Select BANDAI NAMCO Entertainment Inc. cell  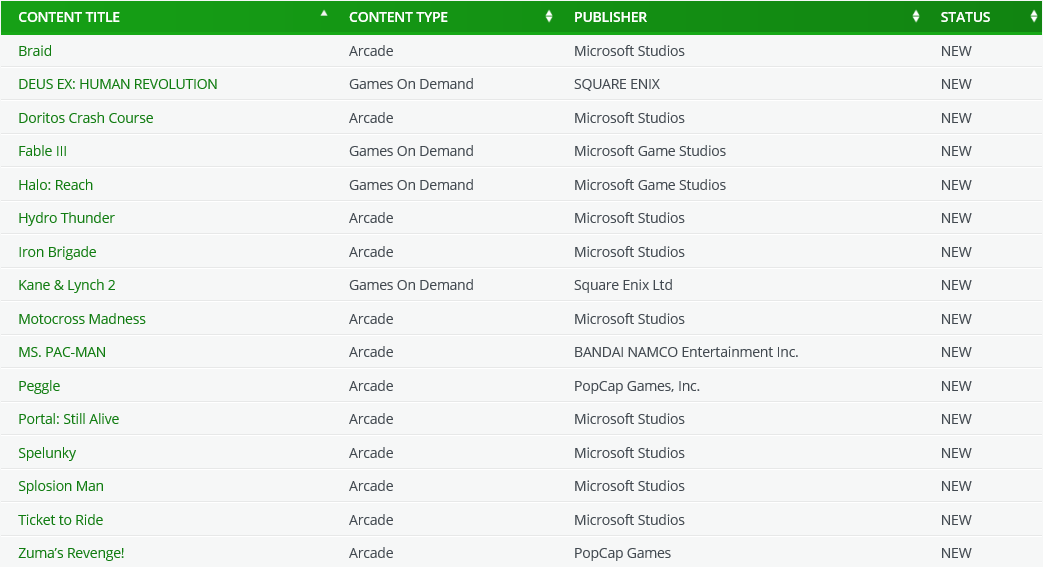point(686,352)
